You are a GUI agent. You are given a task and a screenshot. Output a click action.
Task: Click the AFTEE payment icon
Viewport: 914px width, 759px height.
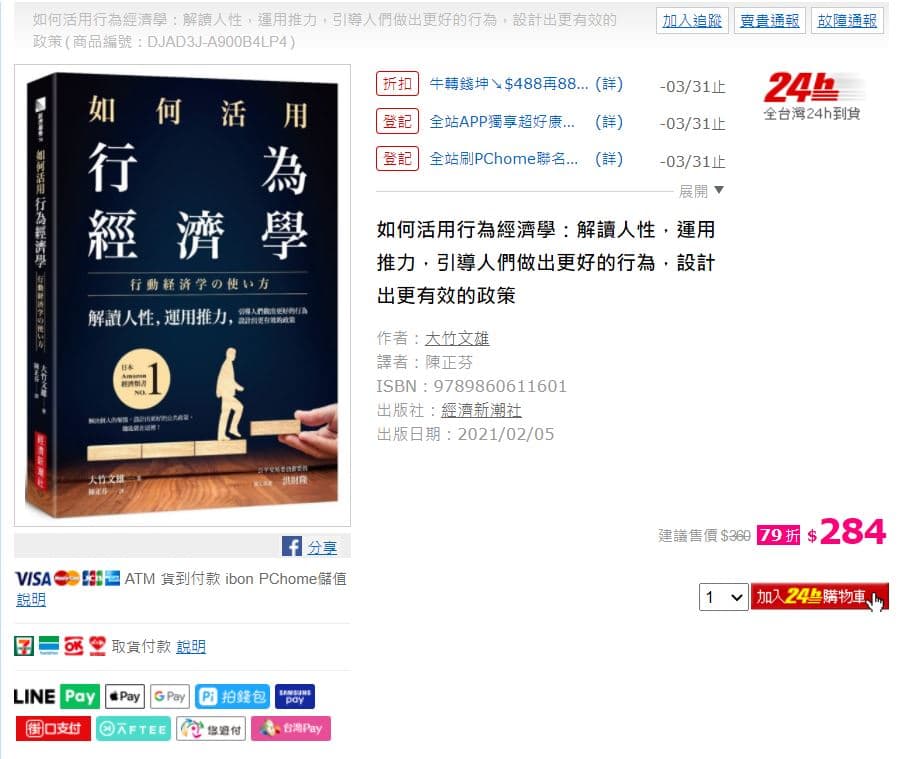click(x=133, y=729)
